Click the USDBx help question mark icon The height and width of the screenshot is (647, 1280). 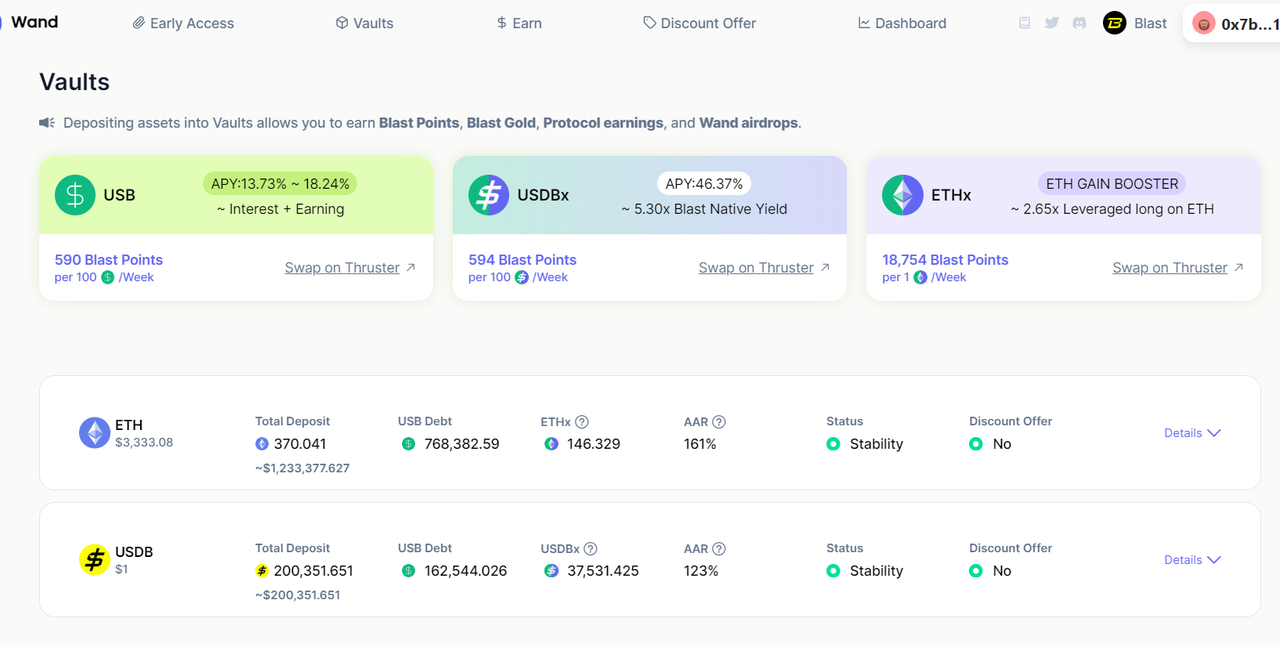(x=590, y=549)
